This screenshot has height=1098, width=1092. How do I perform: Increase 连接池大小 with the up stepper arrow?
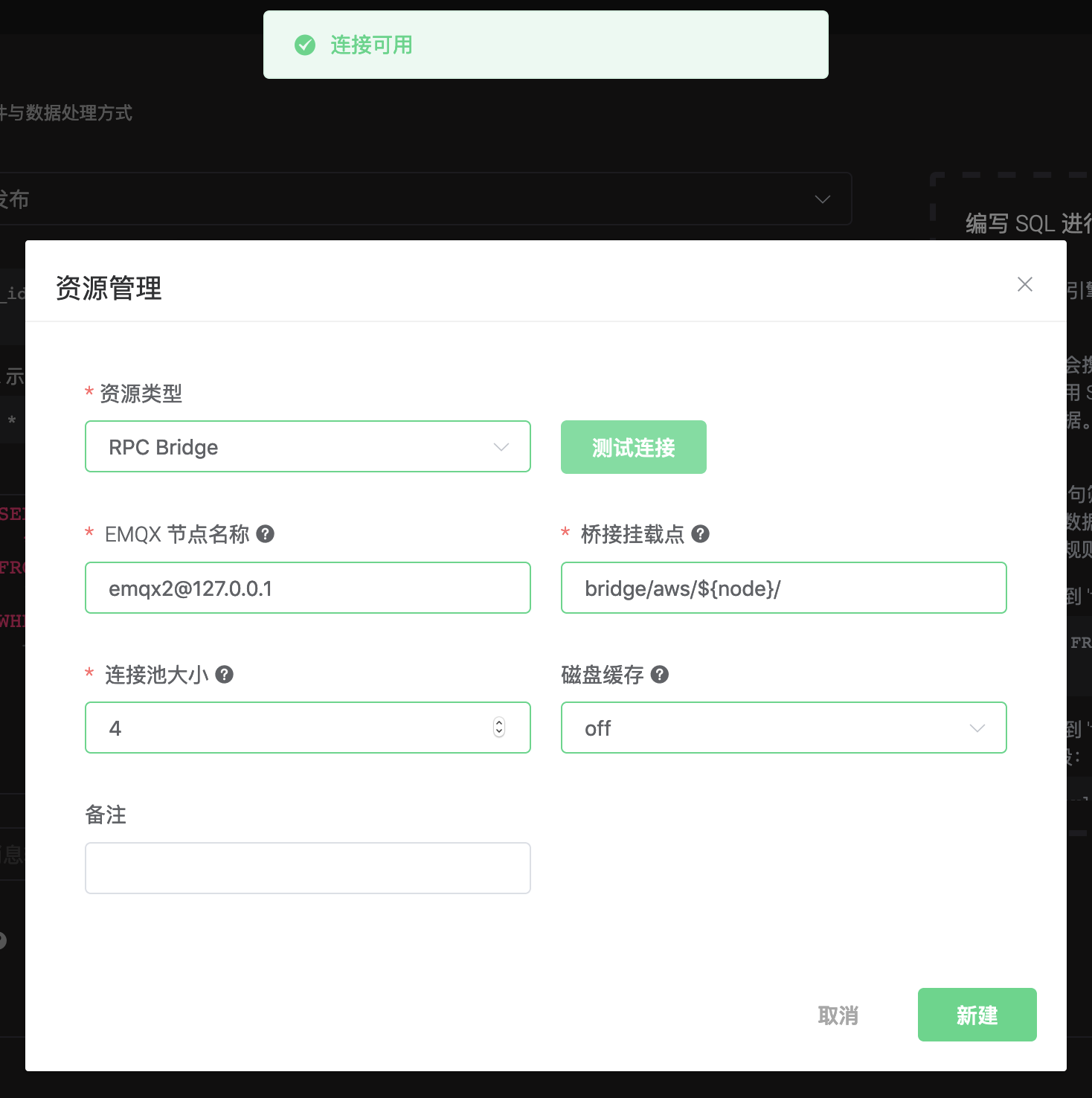pyautogui.click(x=499, y=722)
